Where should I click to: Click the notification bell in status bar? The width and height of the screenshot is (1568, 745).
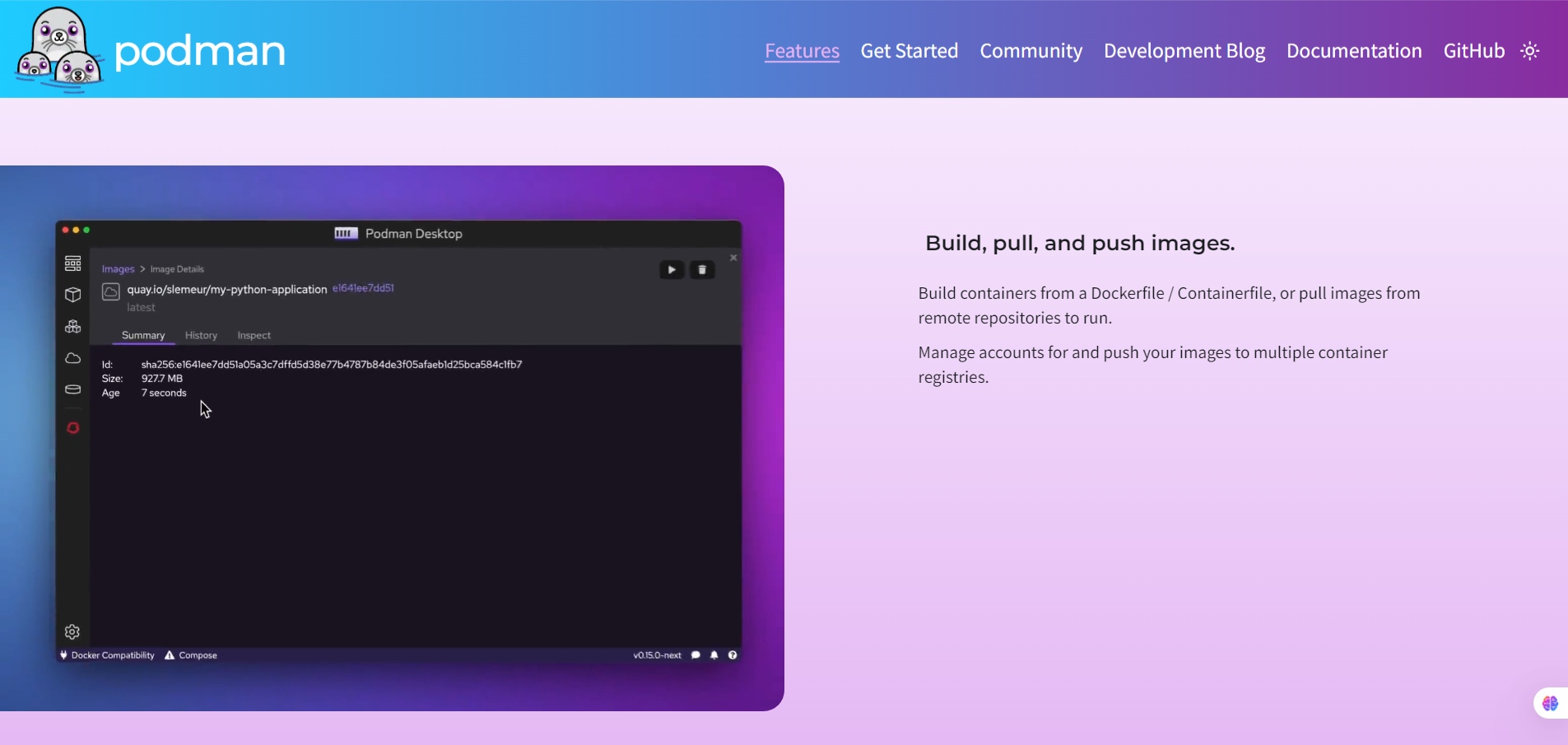point(714,655)
